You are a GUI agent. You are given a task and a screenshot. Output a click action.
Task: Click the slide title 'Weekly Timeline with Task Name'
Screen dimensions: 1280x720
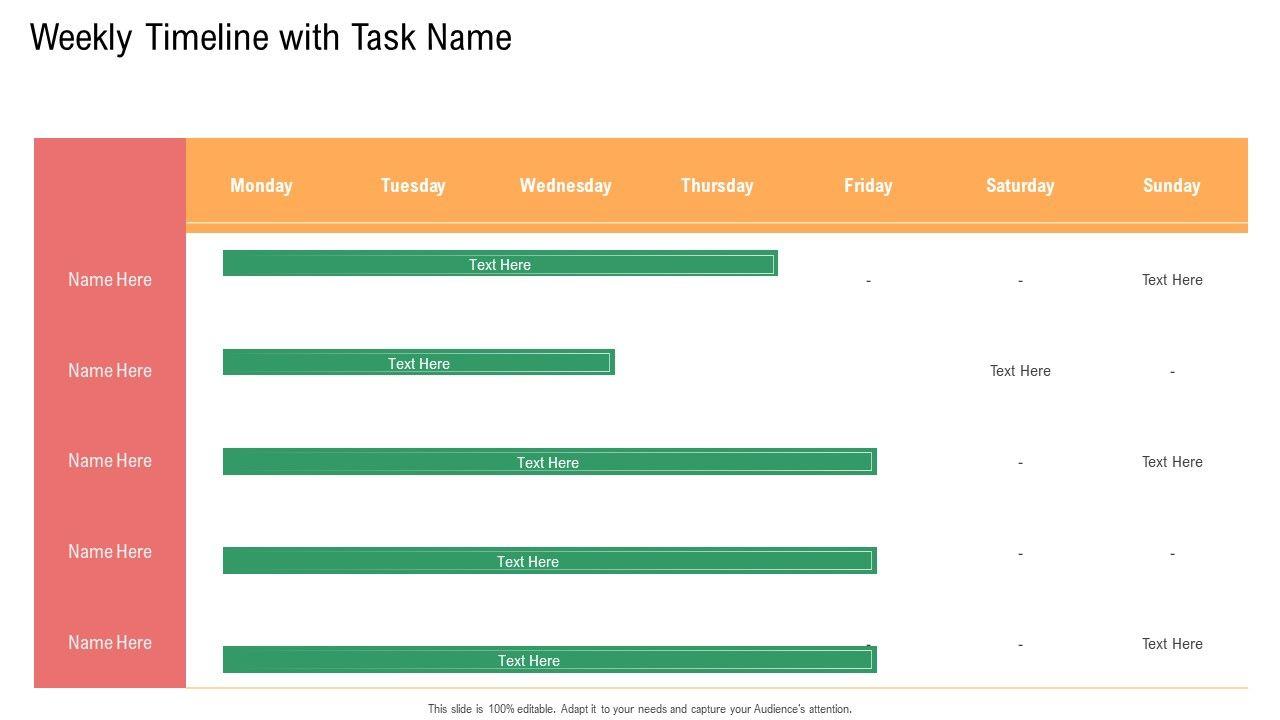point(271,38)
